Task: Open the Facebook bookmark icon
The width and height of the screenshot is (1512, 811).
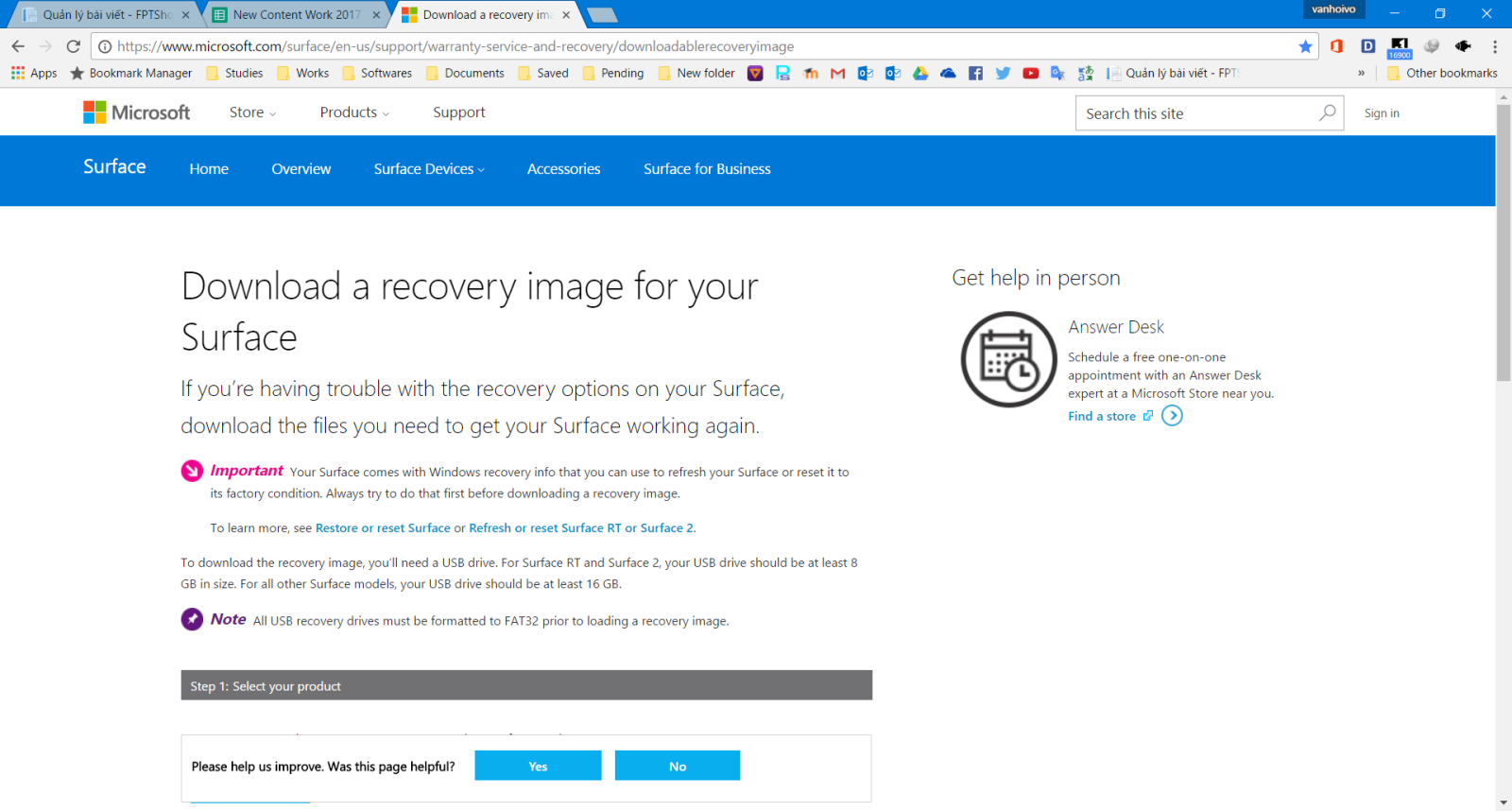Action: coord(975,73)
